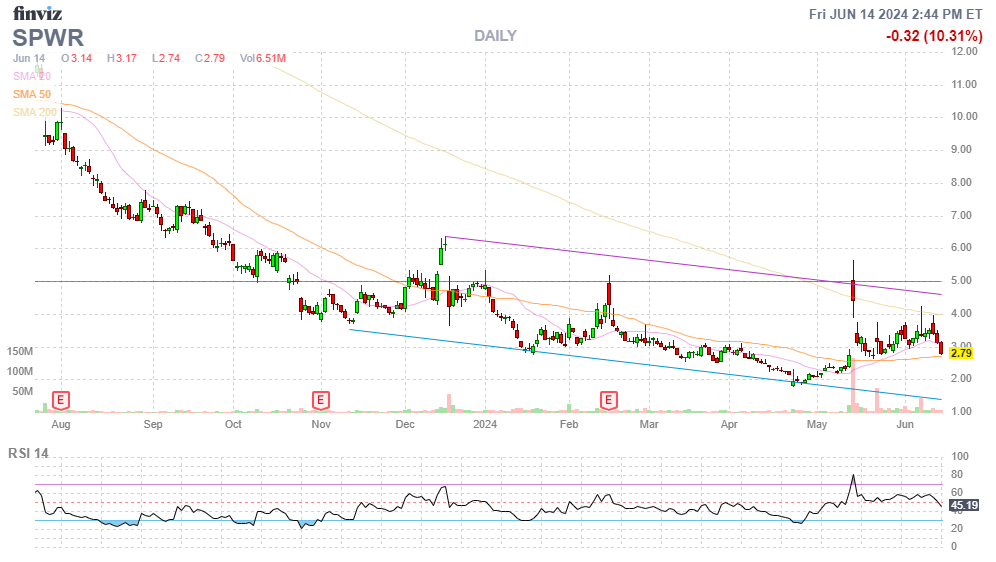Image resolution: width=996 pixels, height=562 pixels.
Task: Click the earnings E marker near August
Action: 61,401
